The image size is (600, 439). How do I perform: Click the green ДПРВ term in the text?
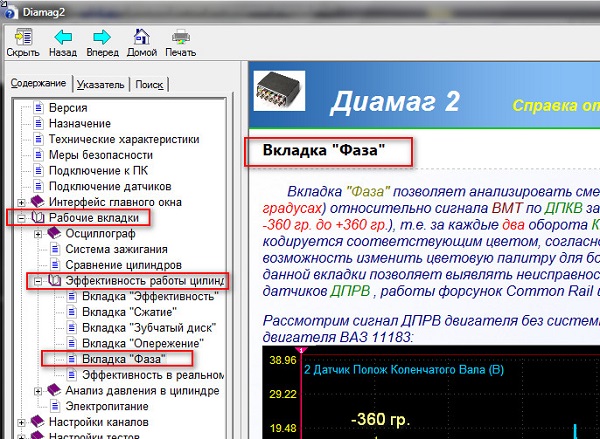pos(350,291)
